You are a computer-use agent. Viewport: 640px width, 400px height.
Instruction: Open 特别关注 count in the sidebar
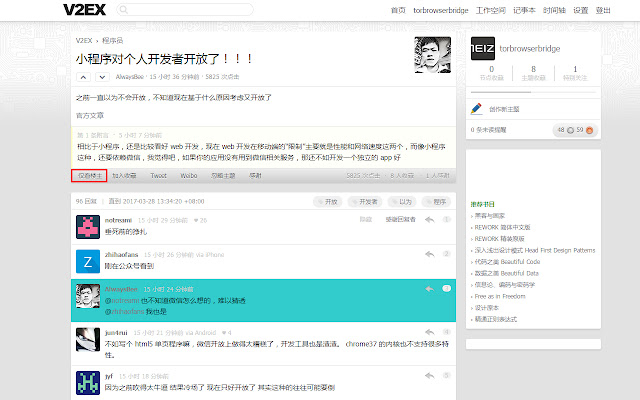575,73
